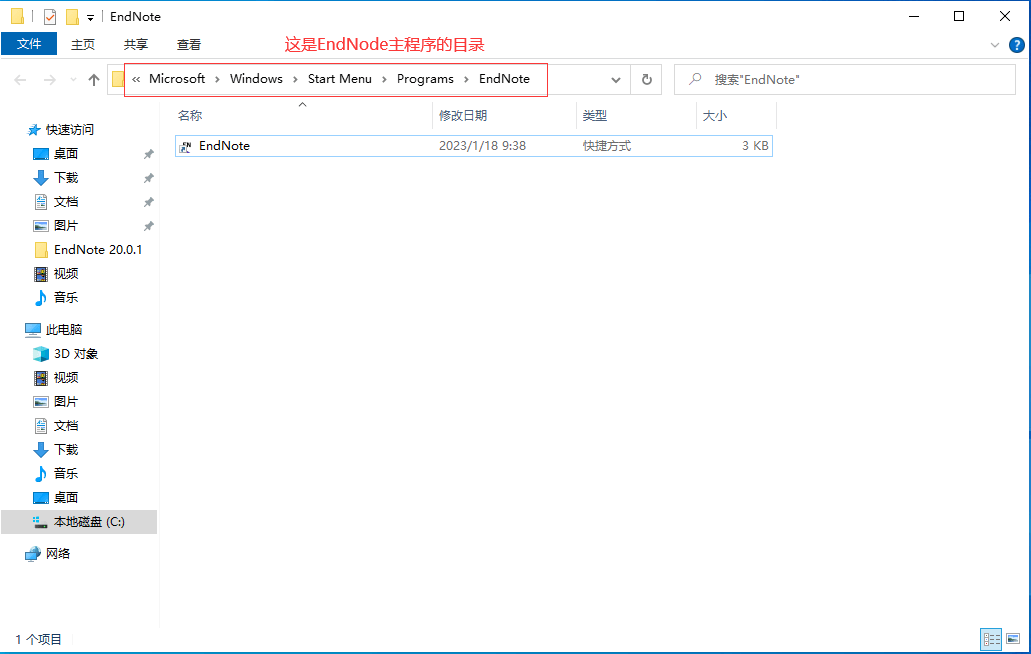This screenshot has width=1031, height=654.
Task: Click the pin icon beside 文档
Action: 149,202
